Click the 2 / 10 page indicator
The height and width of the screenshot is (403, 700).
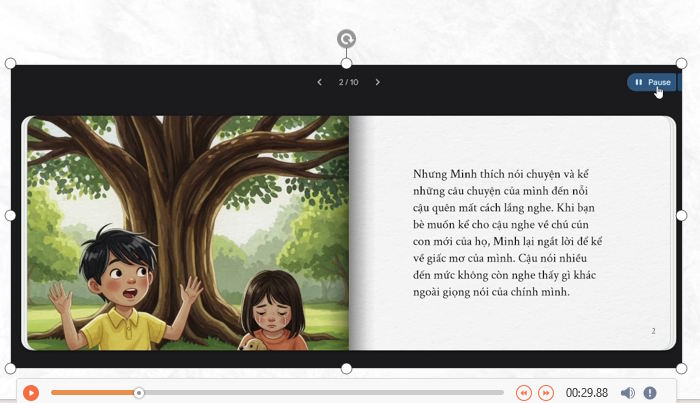pos(348,82)
